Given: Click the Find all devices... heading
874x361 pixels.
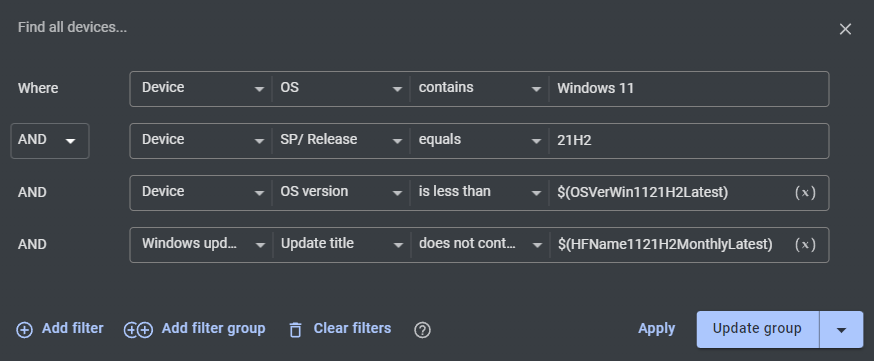Looking at the screenshot, I should [x=72, y=27].
